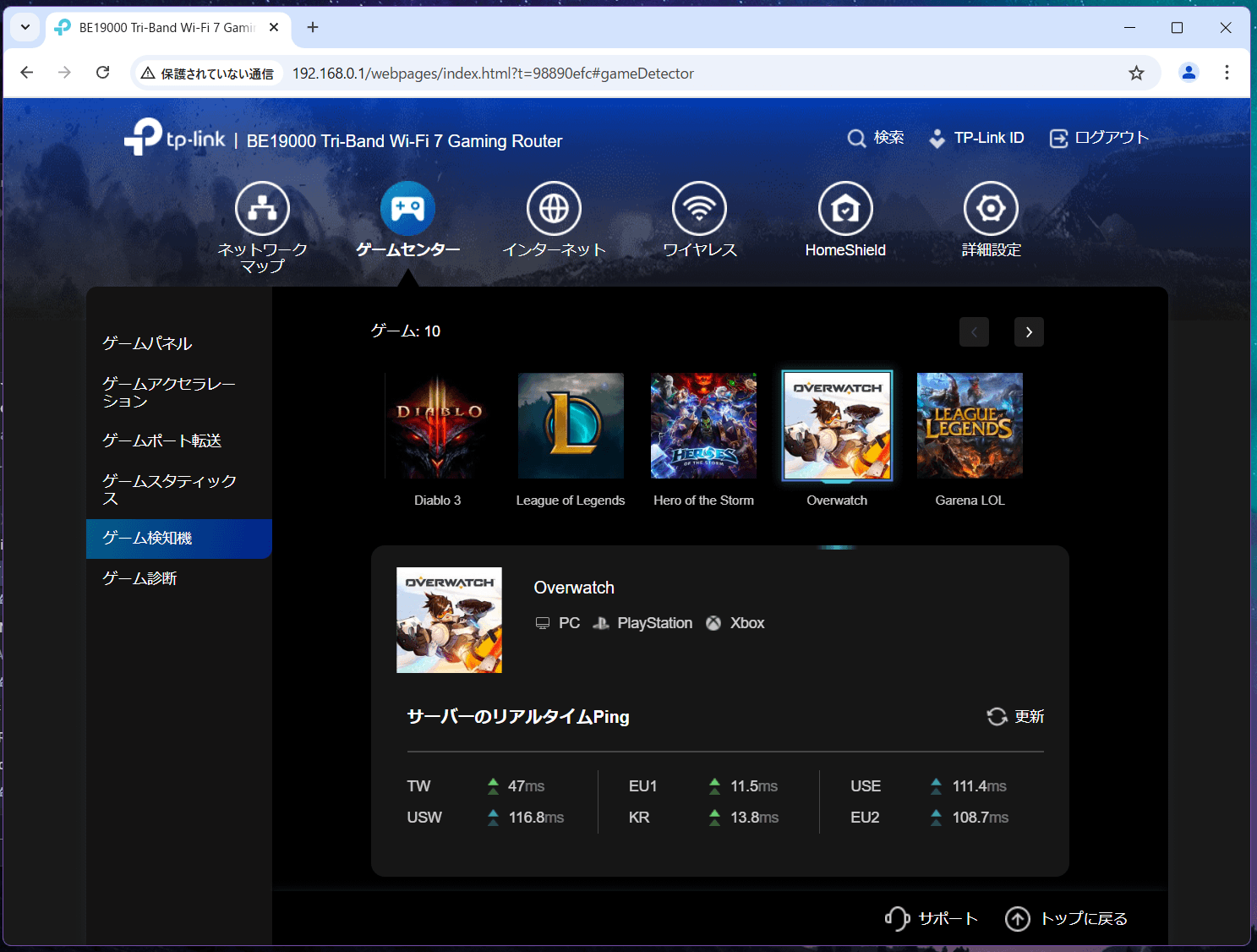Click the 更新 refresh text link
This screenshot has width=1257, height=952.
click(1029, 717)
